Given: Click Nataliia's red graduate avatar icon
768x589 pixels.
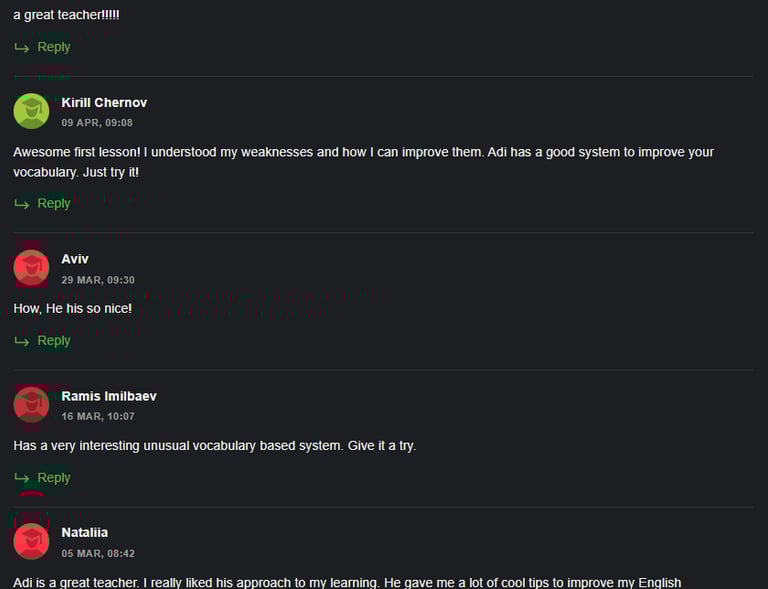Looking at the screenshot, I should pyautogui.click(x=31, y=542).
